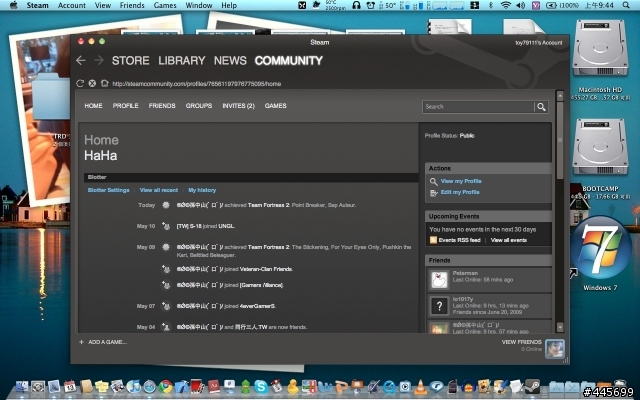640x400 pixels.
Task: Click magnifier icon beside View my Profile
Action: (433, 182)
